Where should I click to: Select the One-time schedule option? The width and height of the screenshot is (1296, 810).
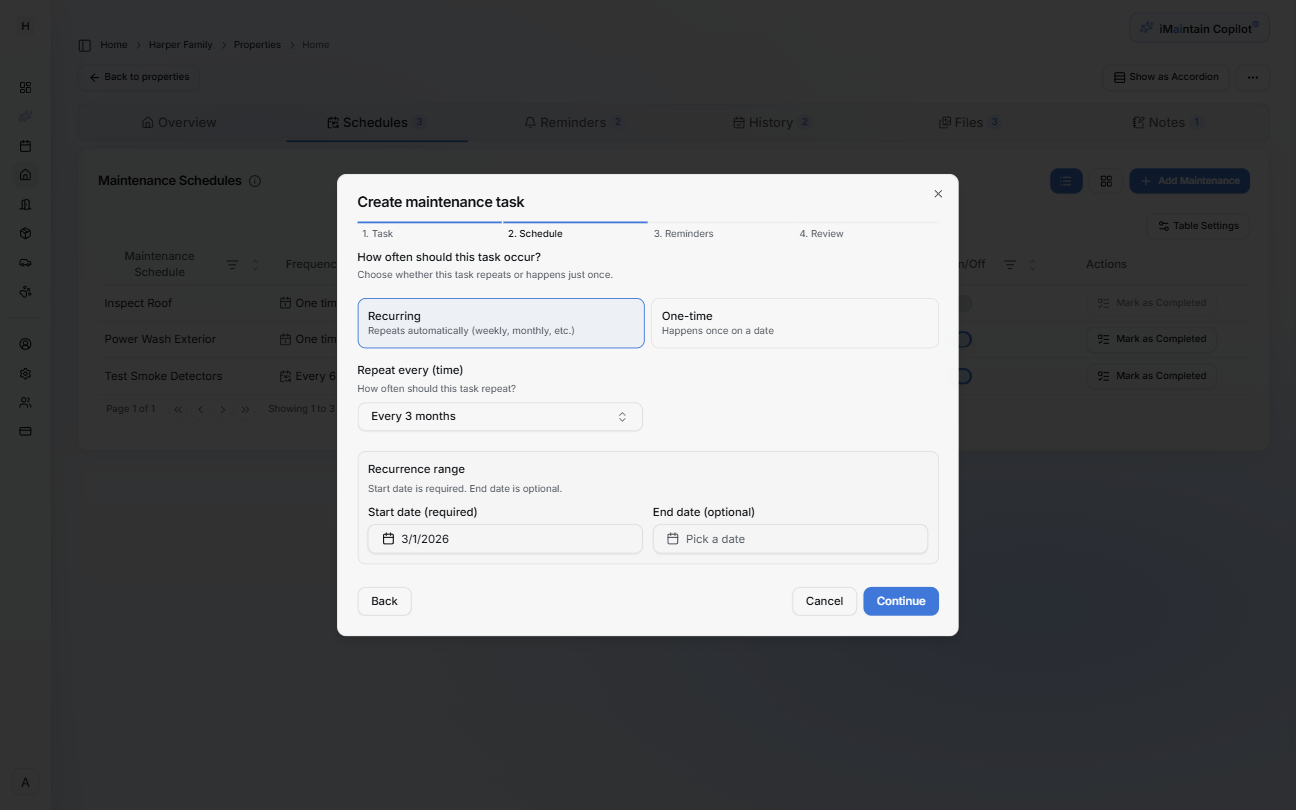click(x=795, y=322)
